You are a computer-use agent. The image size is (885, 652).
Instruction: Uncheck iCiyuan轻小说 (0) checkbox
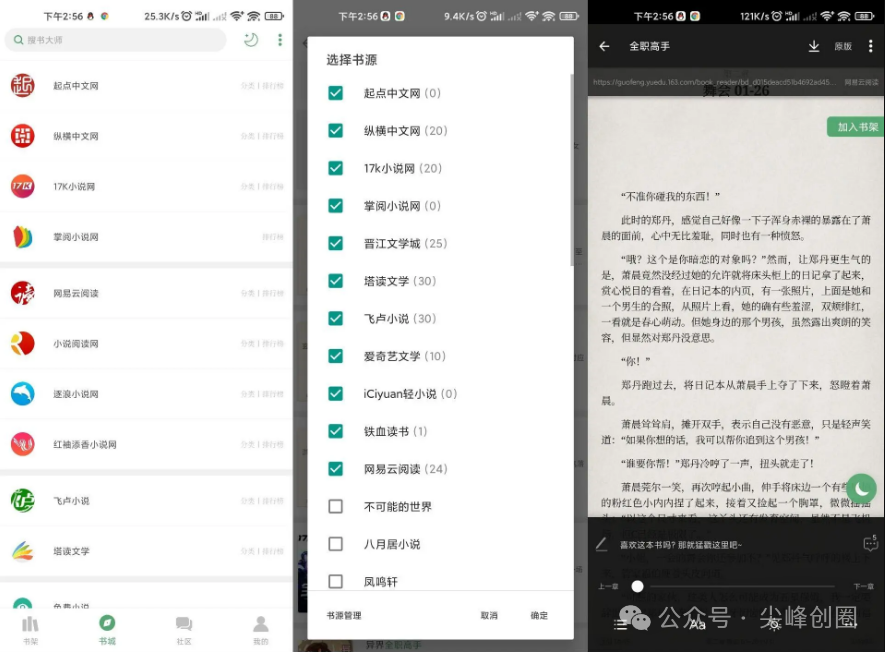pyautogui.click(x=335, y=393)
